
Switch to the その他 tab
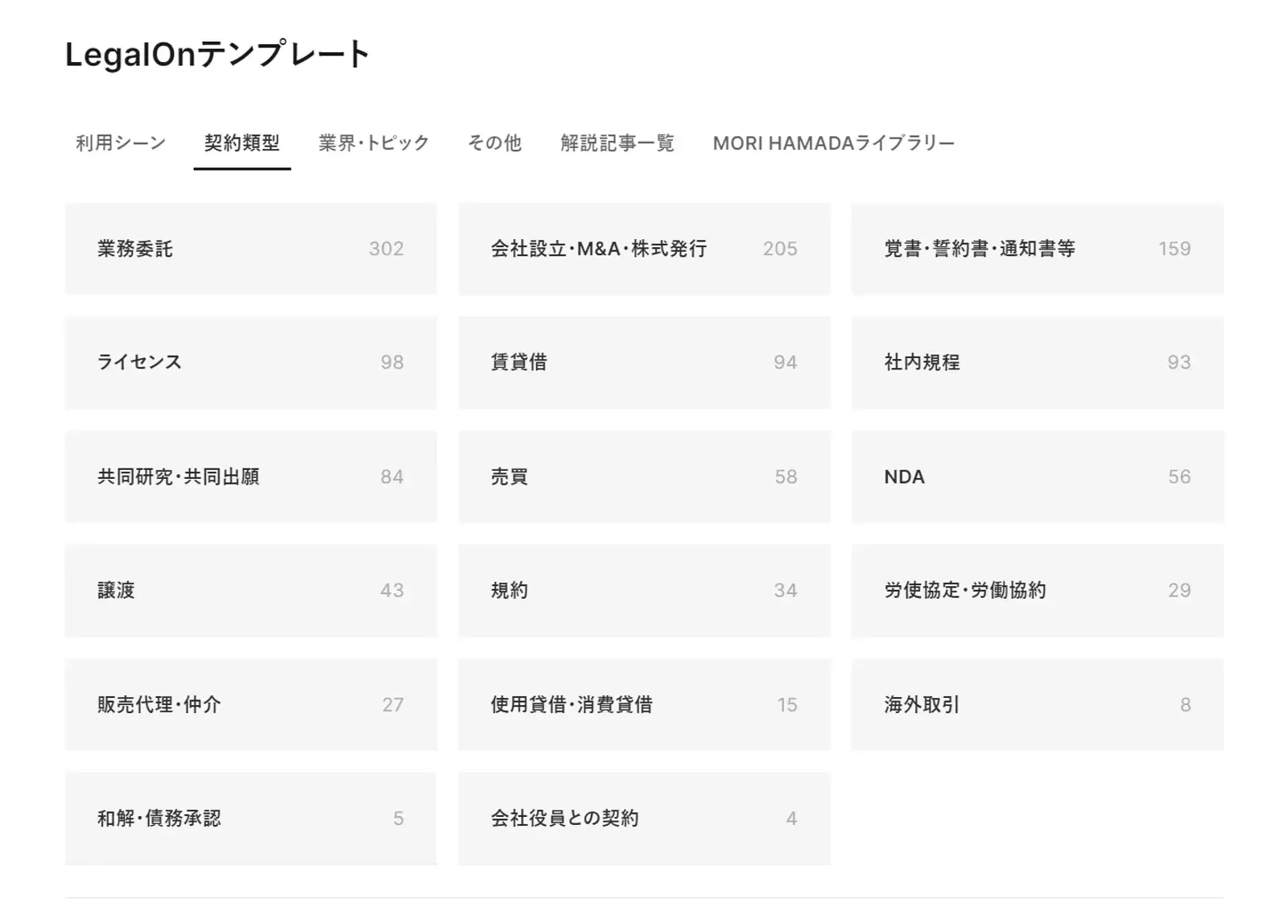[494, 143]
